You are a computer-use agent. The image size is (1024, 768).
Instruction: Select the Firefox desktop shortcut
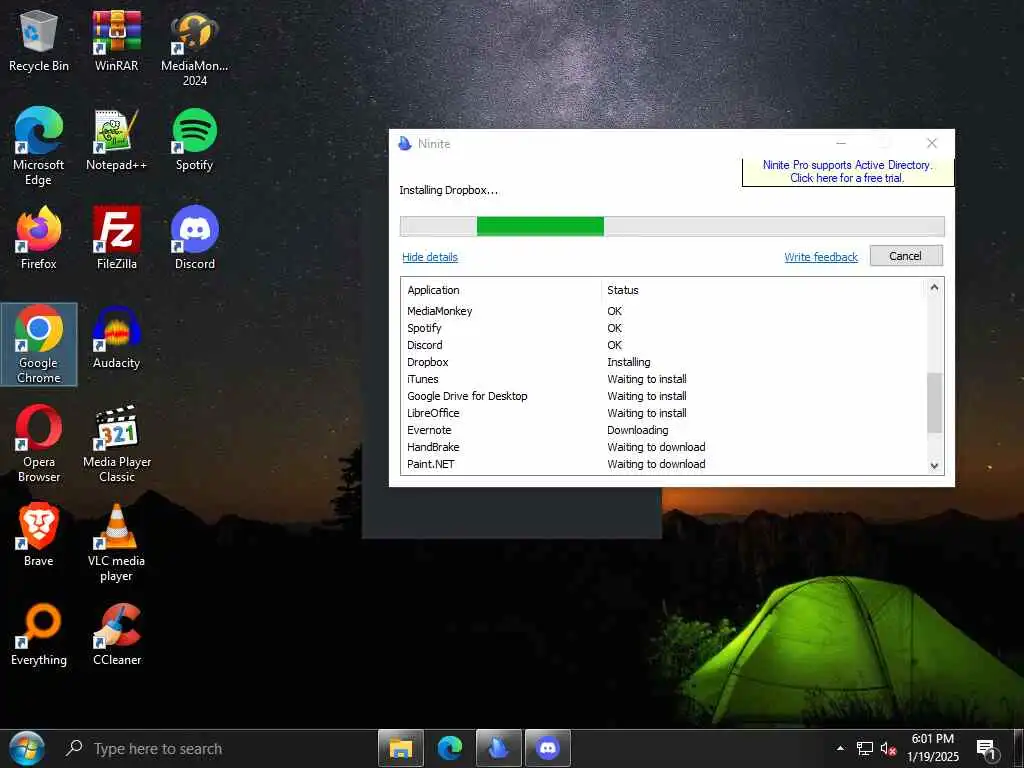click(39, 238)
